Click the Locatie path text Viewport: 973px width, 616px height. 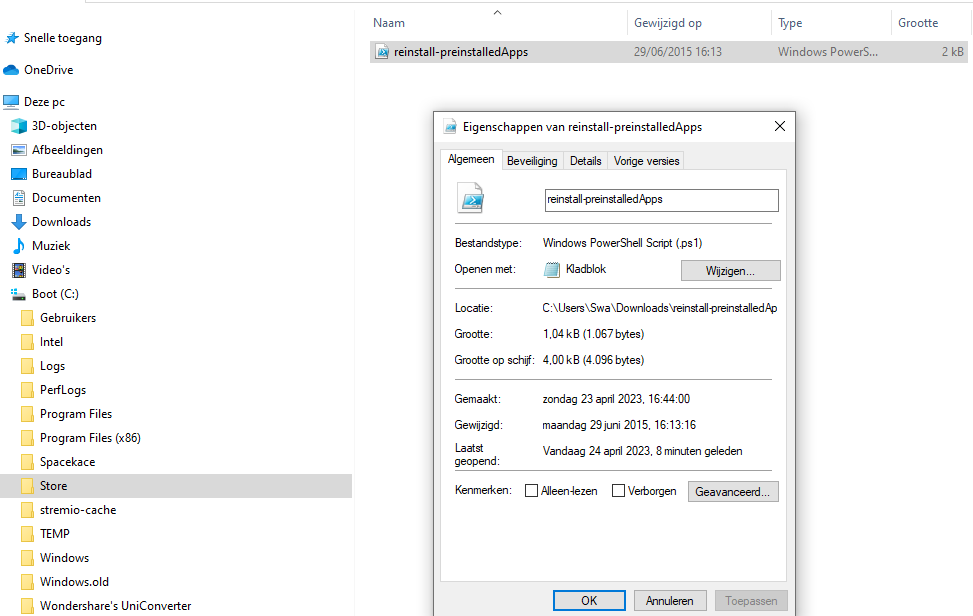[x=660, y=308]
